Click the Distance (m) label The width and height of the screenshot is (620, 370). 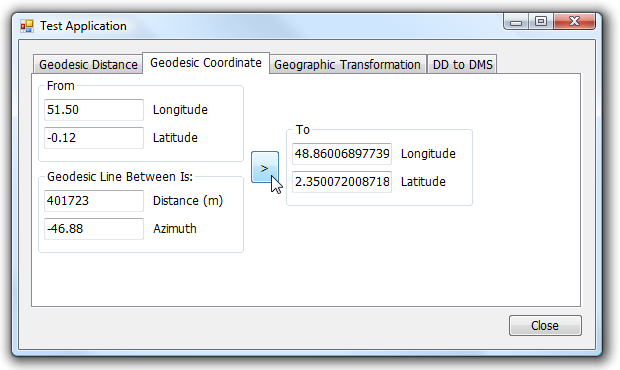point(188,201)
